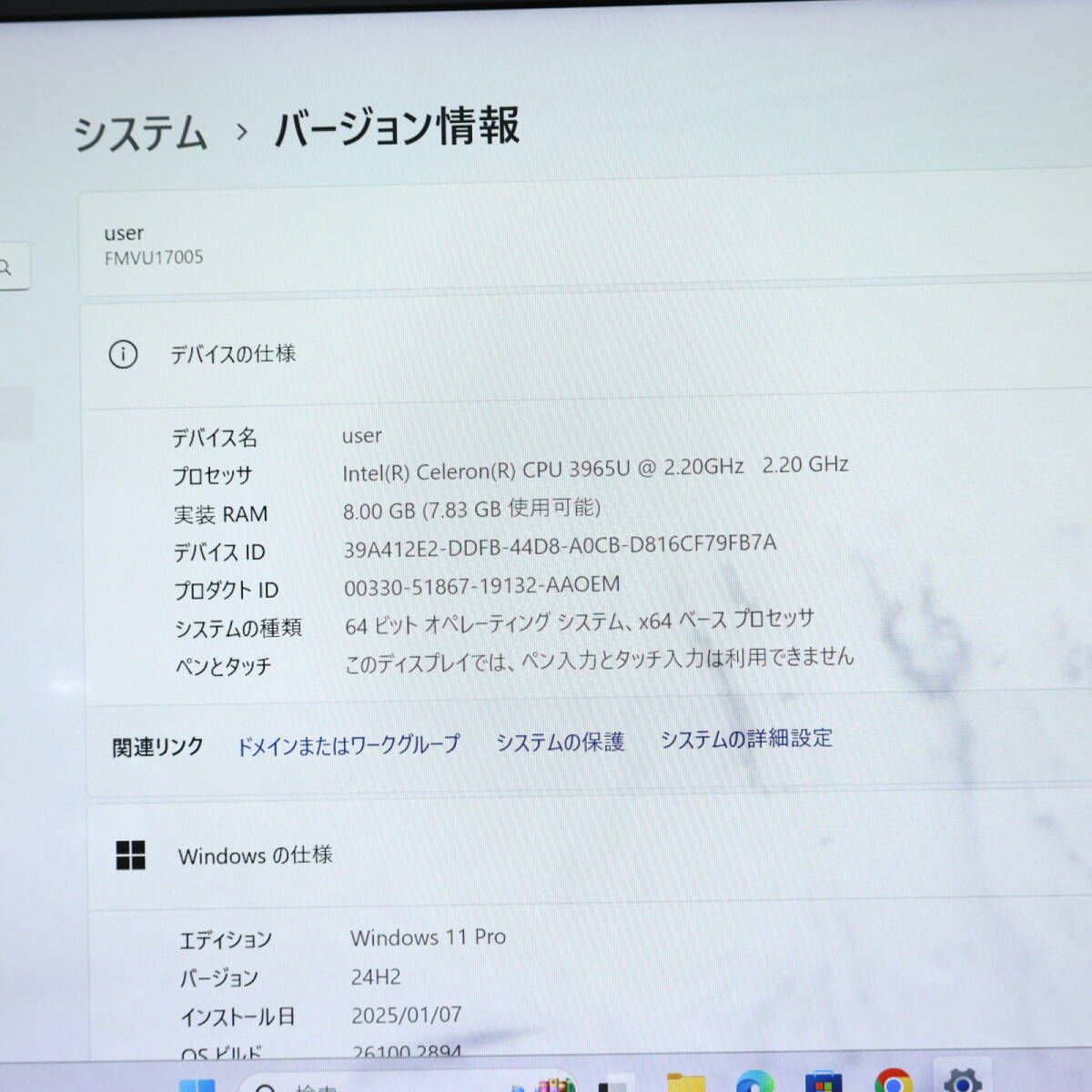The height and width of the screenshot is (1092, 1092).
Task: Click the settings search magnifier icon
Action: click(5, 268)
